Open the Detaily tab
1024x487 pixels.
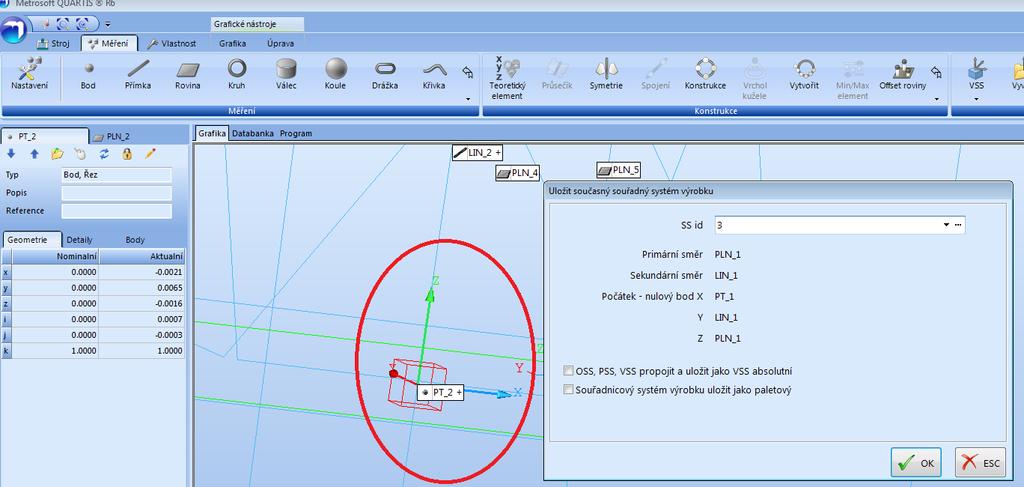pyautogui.click(x=80, y=240)
